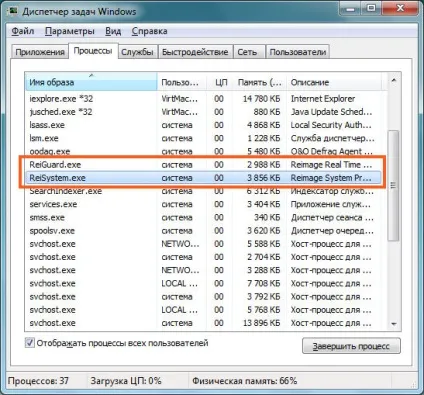Viewport: 424px width, 395px height.
Task: Select the ReiSystem.exe process row
Action: [x=204, y=178]
